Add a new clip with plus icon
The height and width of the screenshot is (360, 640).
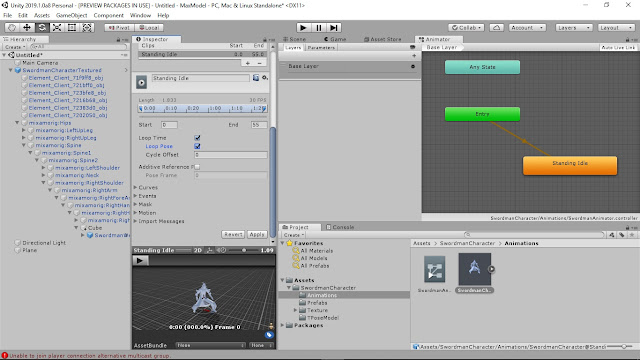pos(247,63)
